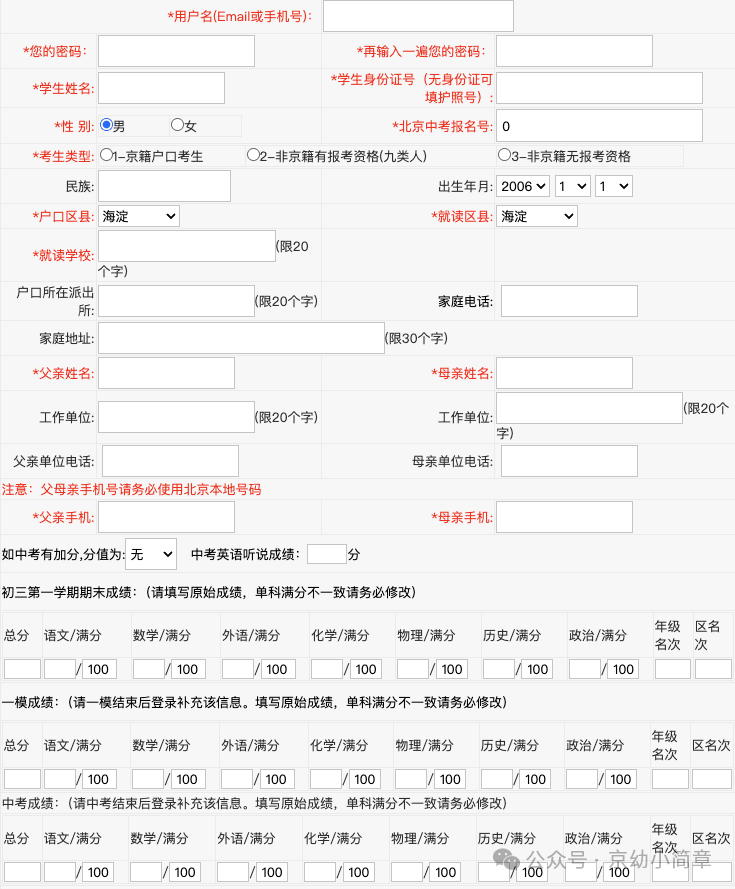Image resolution: width=735 pixels, height=889 pixels.
Task: Open the birth day dropdown
Action: 613,186
